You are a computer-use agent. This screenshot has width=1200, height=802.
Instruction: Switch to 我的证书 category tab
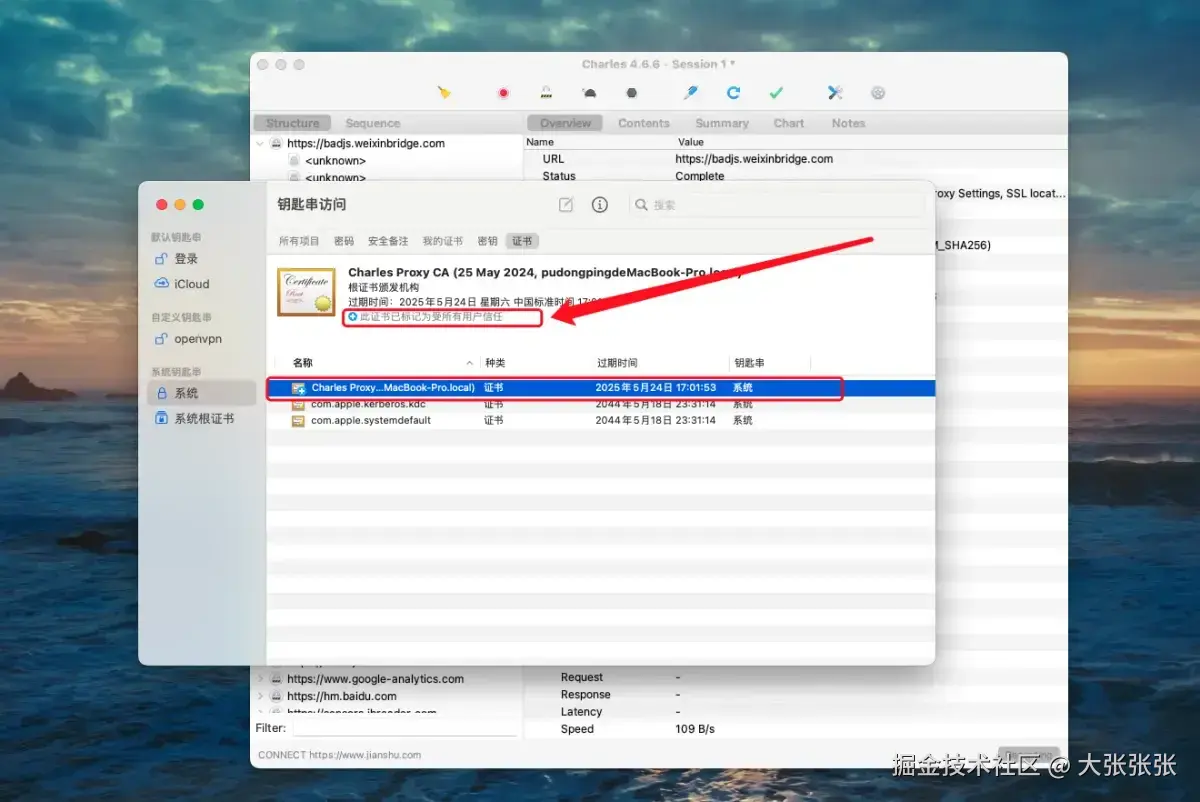(442, 241)
